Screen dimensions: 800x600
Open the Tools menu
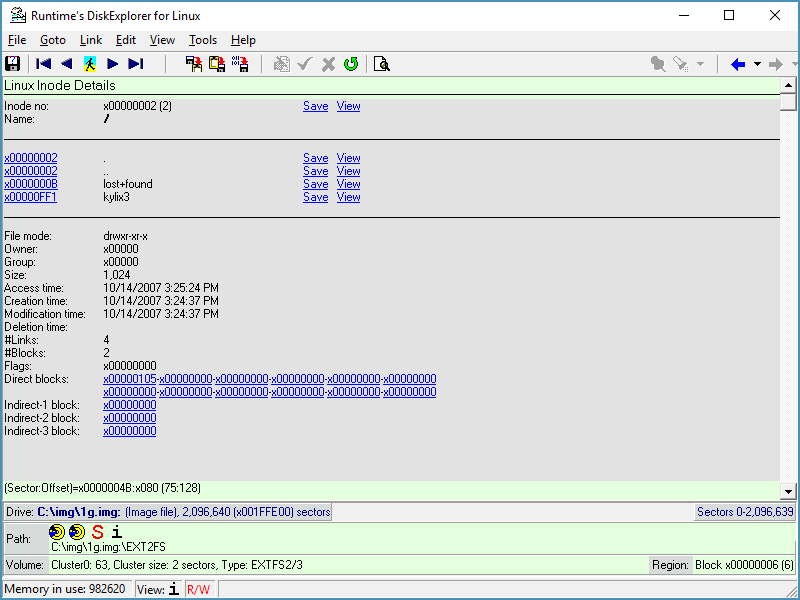203,40
